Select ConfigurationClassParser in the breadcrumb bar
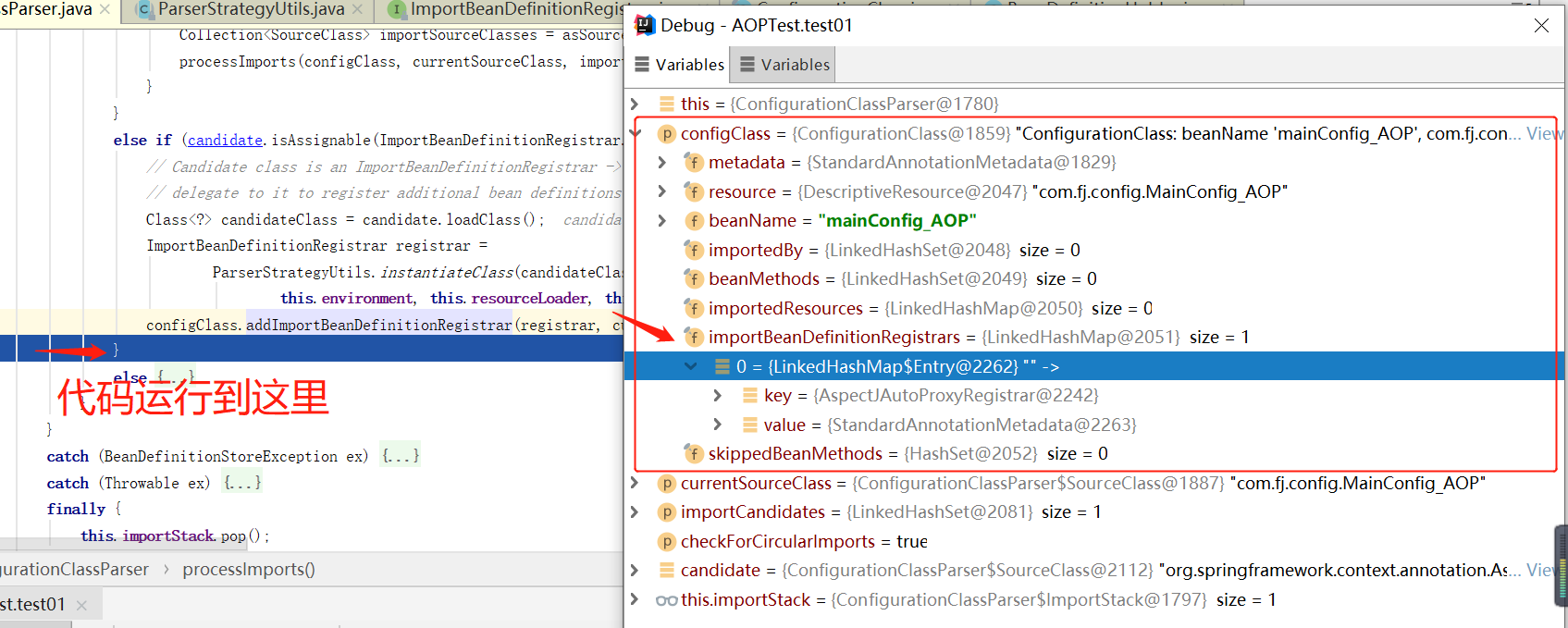Viewport: 1568px width, 628px height. 74,570
